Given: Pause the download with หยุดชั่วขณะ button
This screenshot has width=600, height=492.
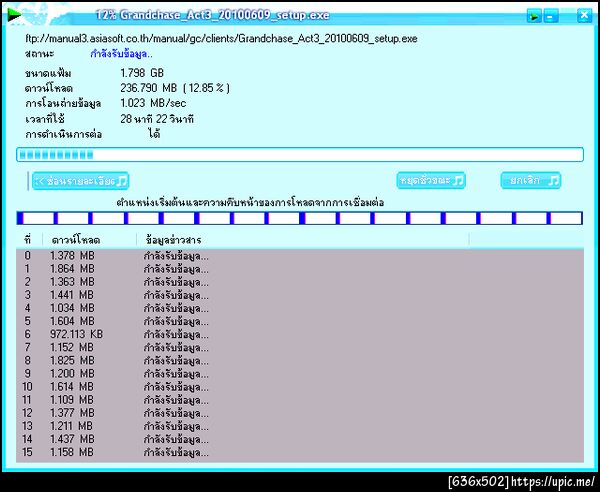Looking at the screenshot, I should coord(431,181).
